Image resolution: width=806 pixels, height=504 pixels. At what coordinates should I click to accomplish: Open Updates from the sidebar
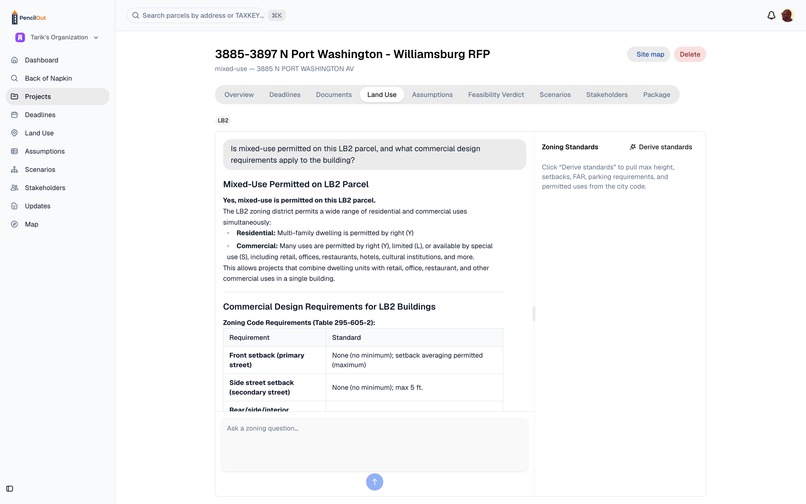[x=58, y=206]
